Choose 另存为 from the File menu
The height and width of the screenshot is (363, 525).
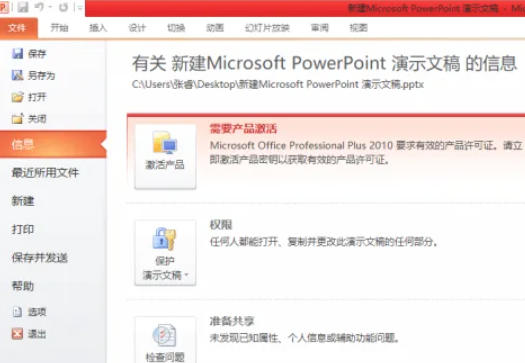coord(41,76)
